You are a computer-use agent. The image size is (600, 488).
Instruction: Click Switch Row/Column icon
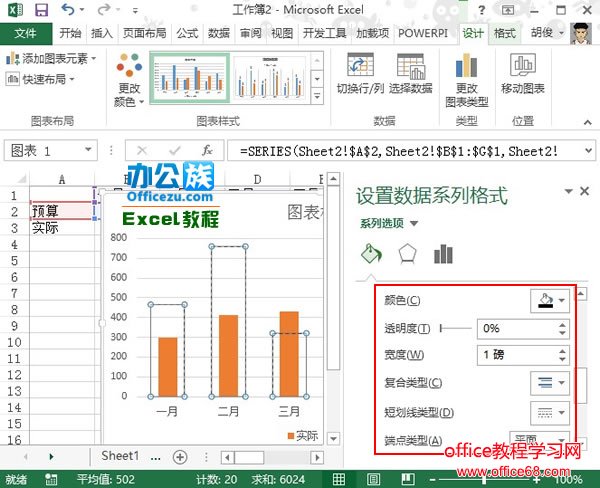pos(360,65)
